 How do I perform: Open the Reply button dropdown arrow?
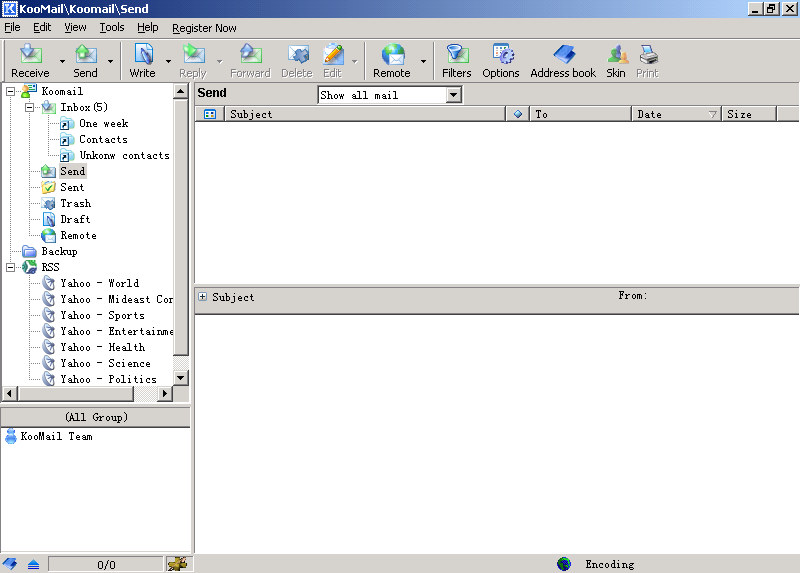pyautogui.click(x=219, y=61)
